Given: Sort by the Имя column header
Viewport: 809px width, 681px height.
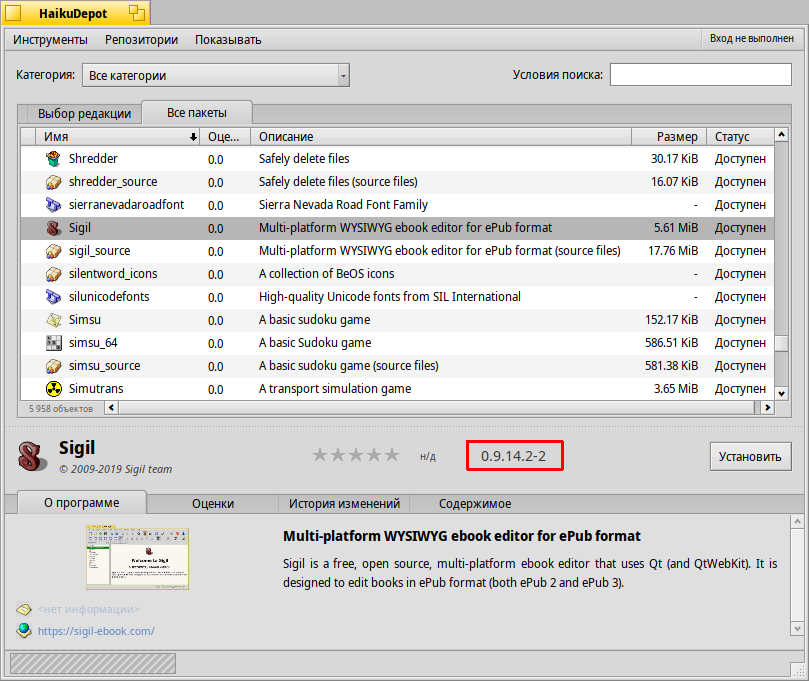Looking at the screenshot, I should (118, 137).
